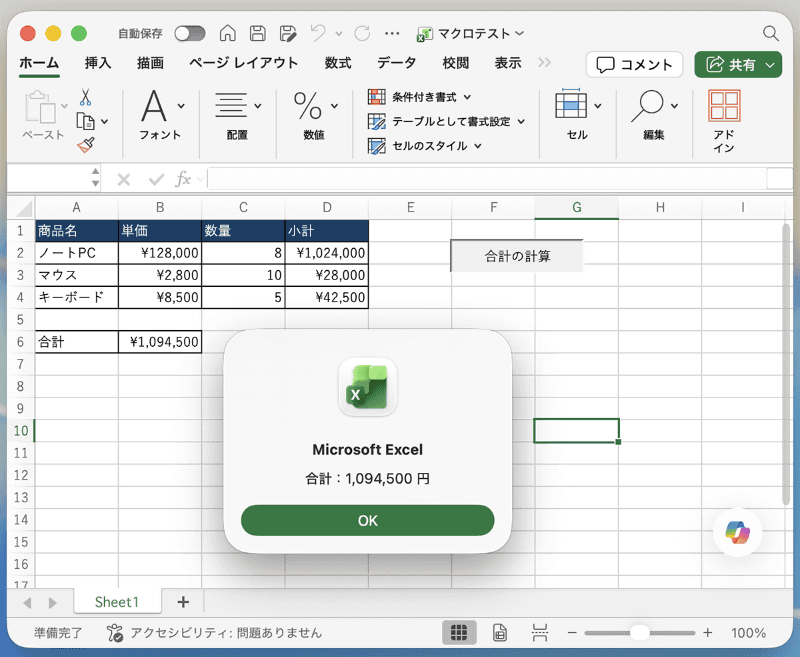This screenshot has width=800, height=657.
Task: Click the formula bar confirm checkmark icon
Action: coord(156,179)
